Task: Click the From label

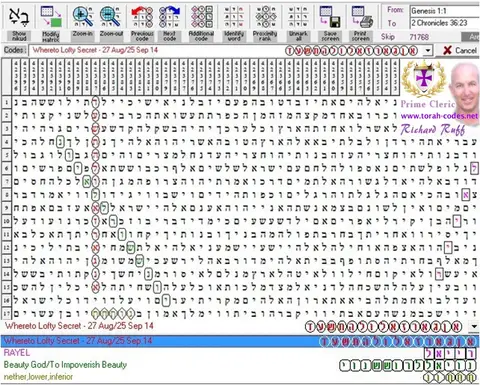Action: 395,10
